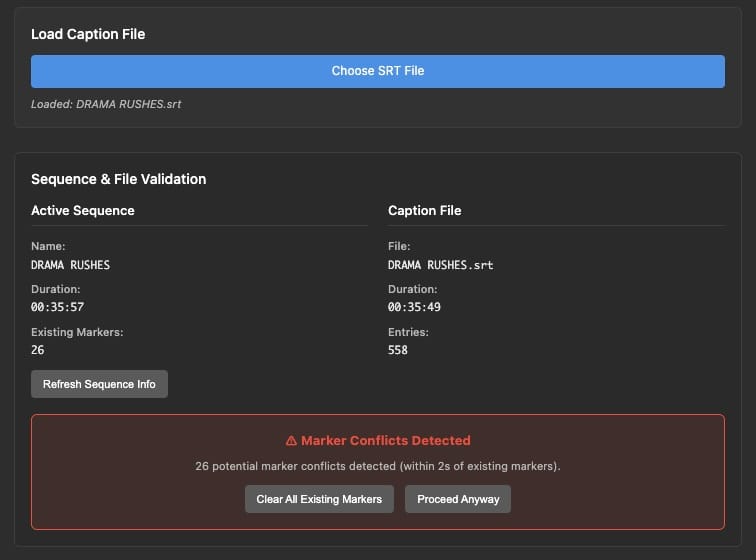Click the warning triangle icon beside Marker Conflicts
The image size is (756, 560).
[291, 441]
